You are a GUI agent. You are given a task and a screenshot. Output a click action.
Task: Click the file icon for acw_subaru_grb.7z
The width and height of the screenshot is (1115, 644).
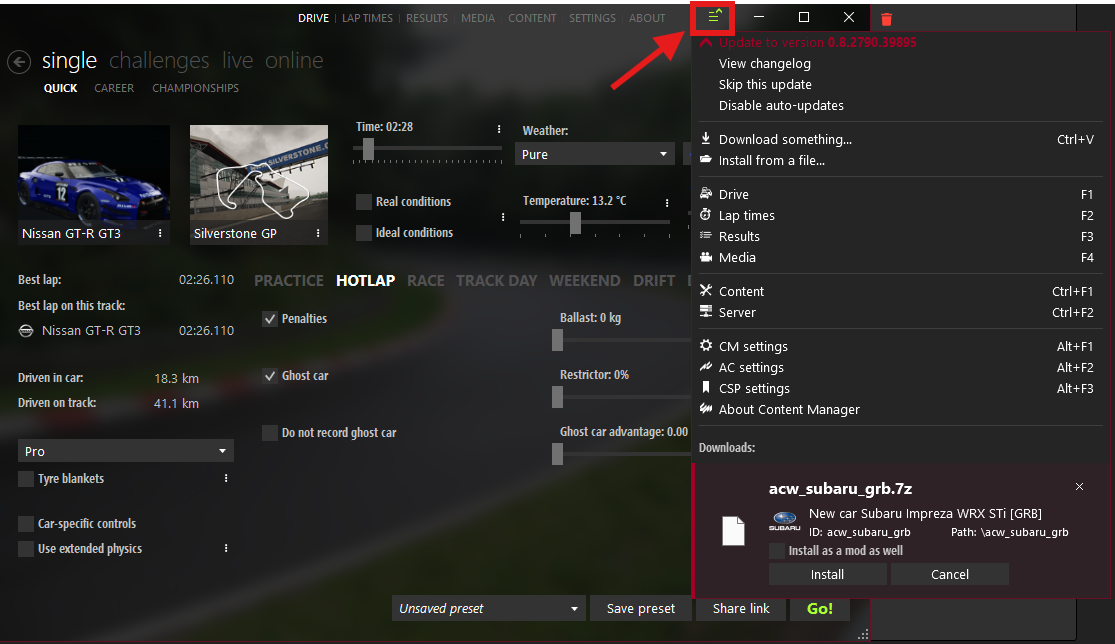[733, 531]
